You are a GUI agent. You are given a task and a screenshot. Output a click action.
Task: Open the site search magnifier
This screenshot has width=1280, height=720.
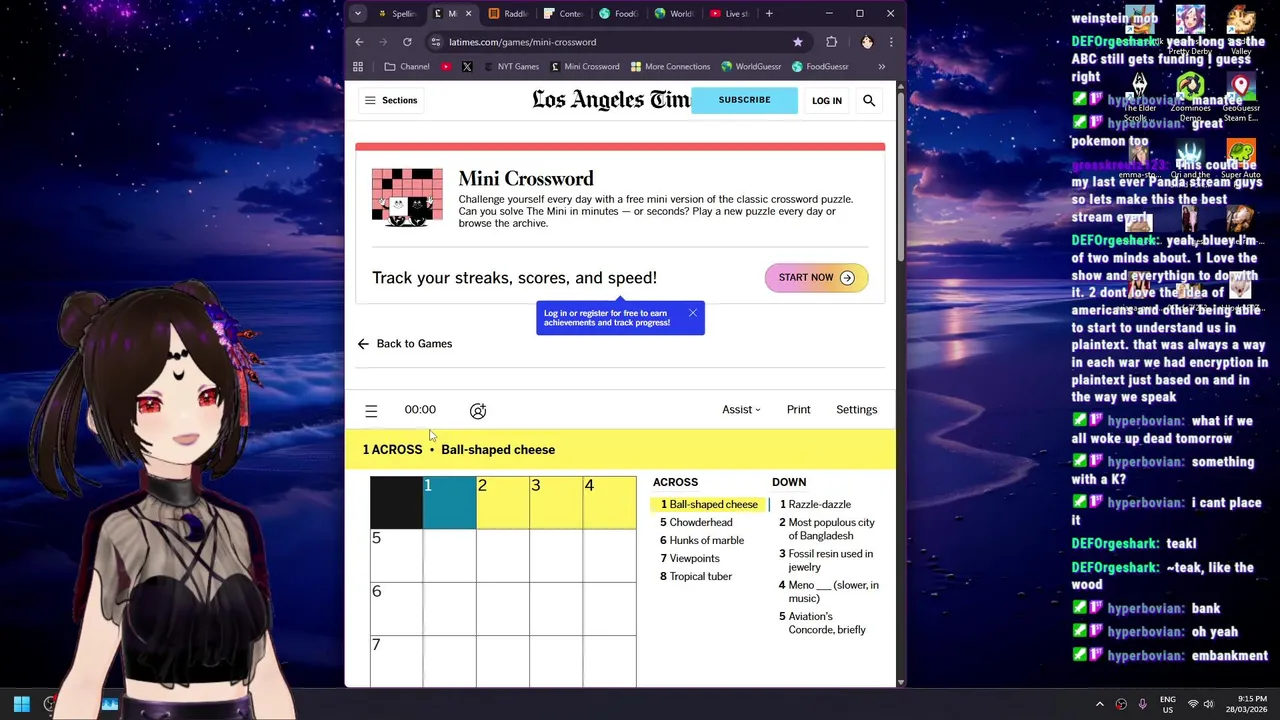pyautogui.click(x=869, y=100)
